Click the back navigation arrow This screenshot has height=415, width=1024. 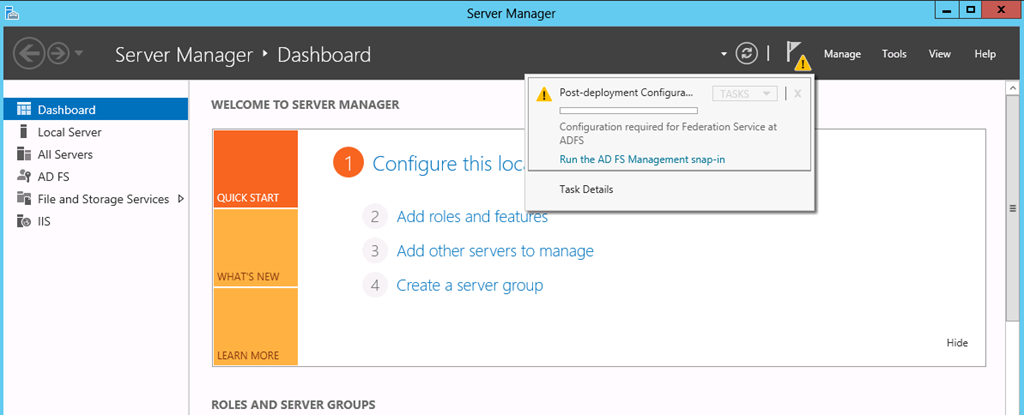(x=29, y=54)
